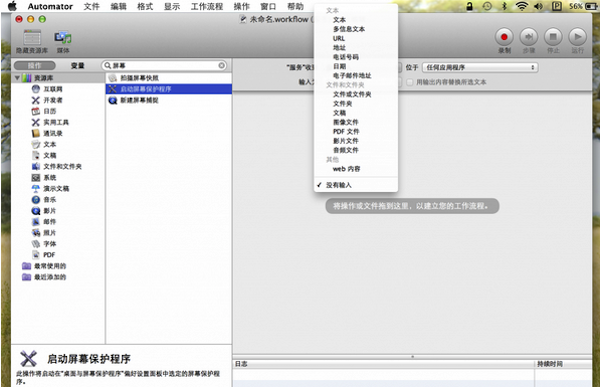
Task: Select the 启动屏幕保护程序 action
Action: [x=169, y=89]
